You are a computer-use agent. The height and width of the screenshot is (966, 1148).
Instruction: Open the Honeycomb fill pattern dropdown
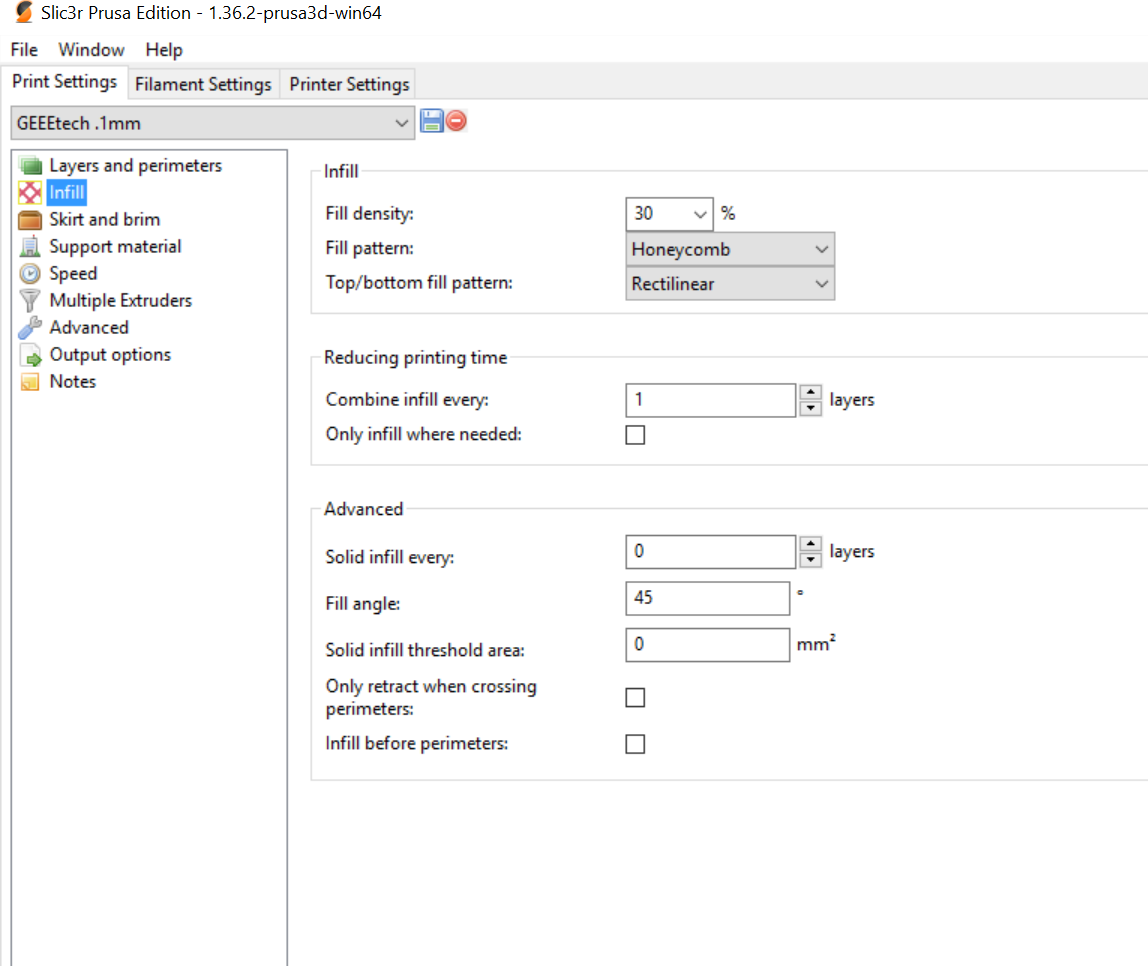pyautogui.click(x=730, y=250)
